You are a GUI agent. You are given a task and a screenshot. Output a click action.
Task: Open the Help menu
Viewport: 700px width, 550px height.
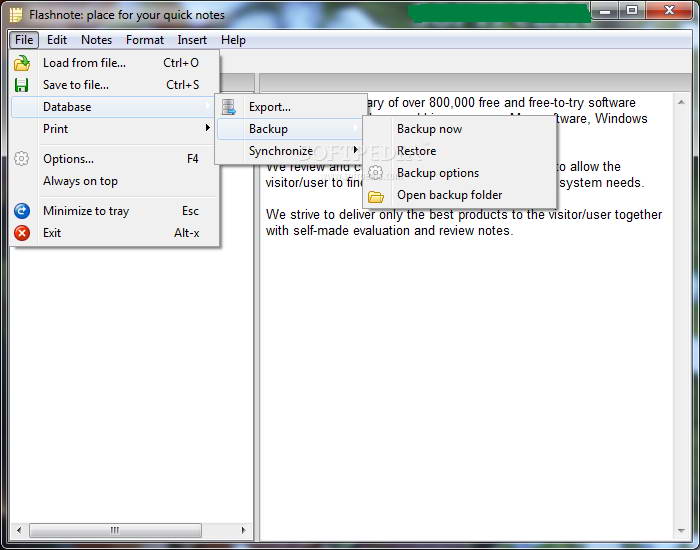click(x=233, y=40)
